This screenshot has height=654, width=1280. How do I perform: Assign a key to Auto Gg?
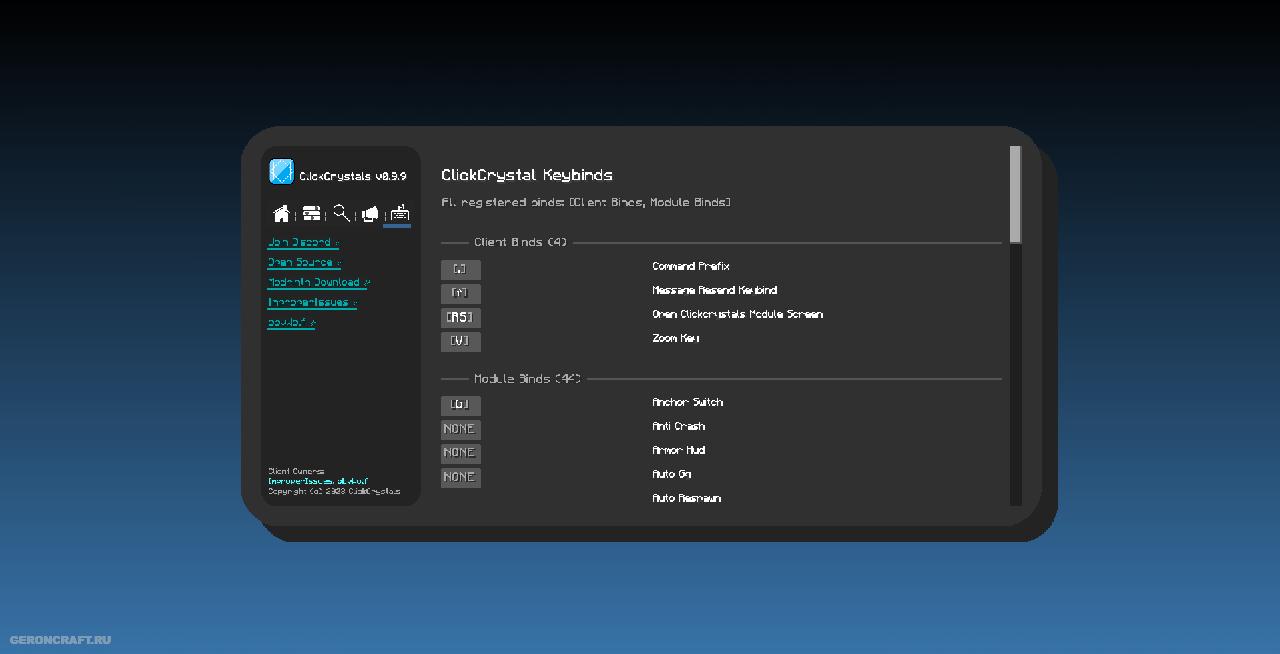tap(460, 478)
